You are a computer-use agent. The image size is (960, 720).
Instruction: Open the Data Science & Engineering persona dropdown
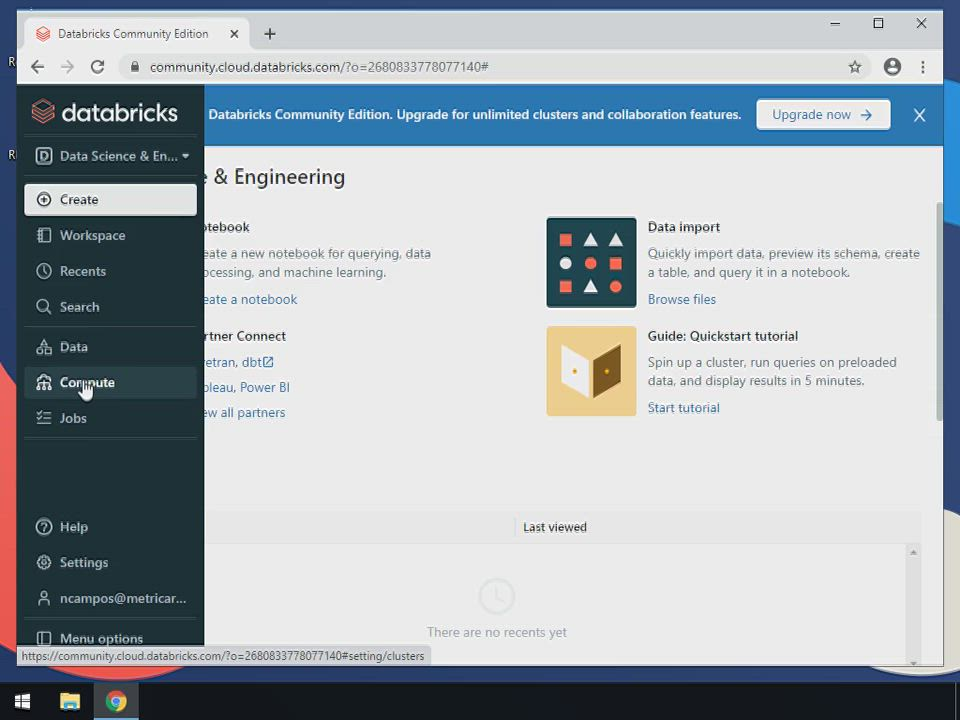pyautogui.click(x=111, y=156)
